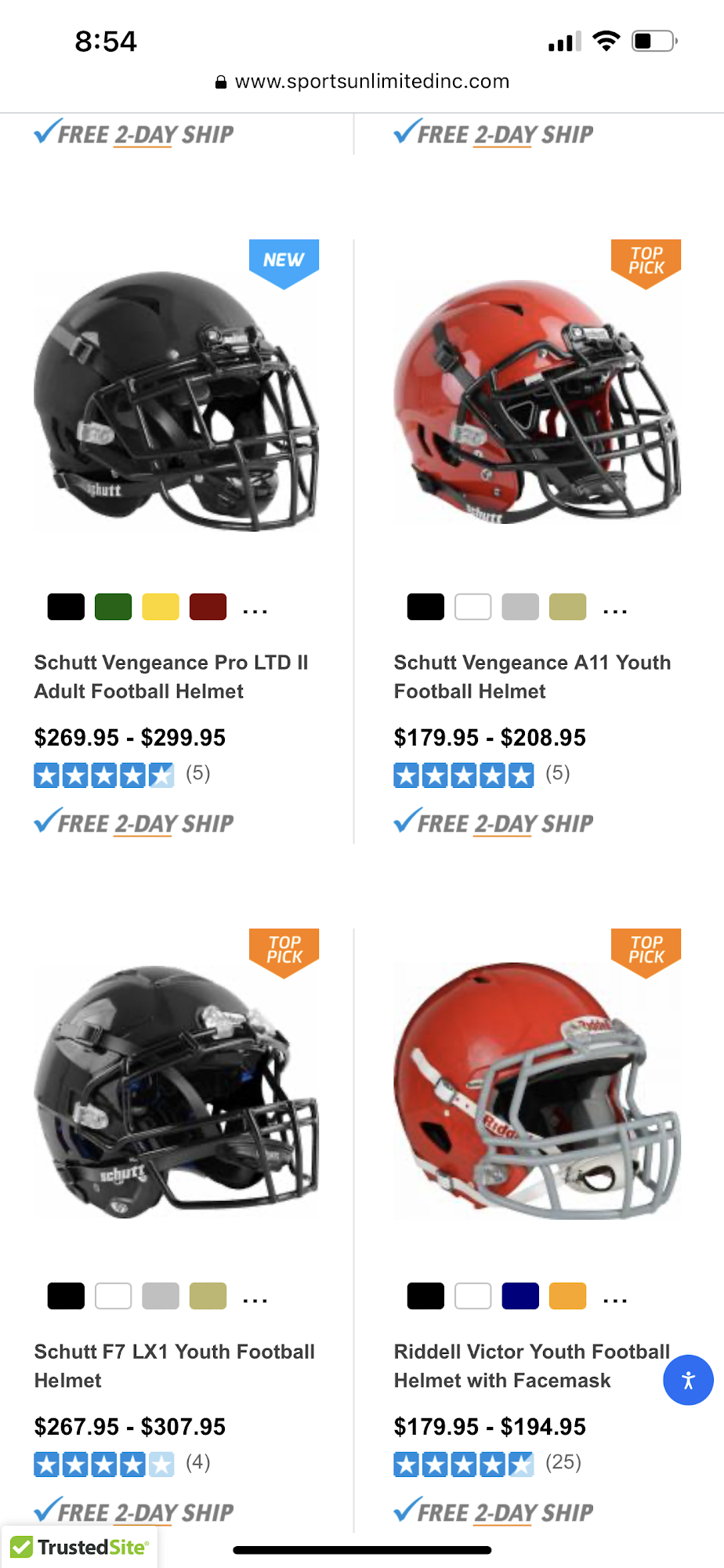Expand more colors for Schutt Vengeance Pro LTD II
The height and width of the screenshot is (1568, 724).
pos(255,610)
